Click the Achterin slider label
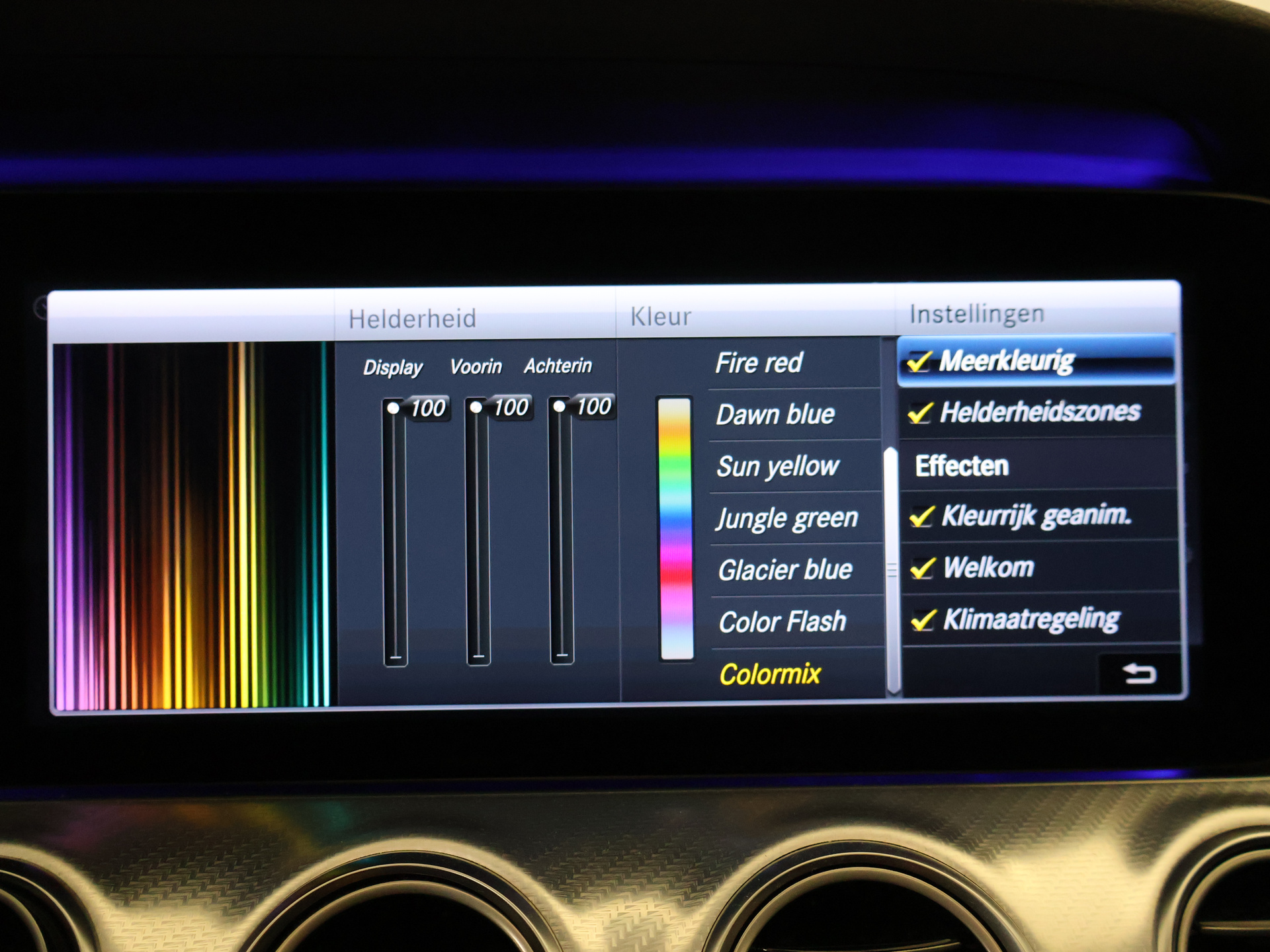 (x=558, y=366)
